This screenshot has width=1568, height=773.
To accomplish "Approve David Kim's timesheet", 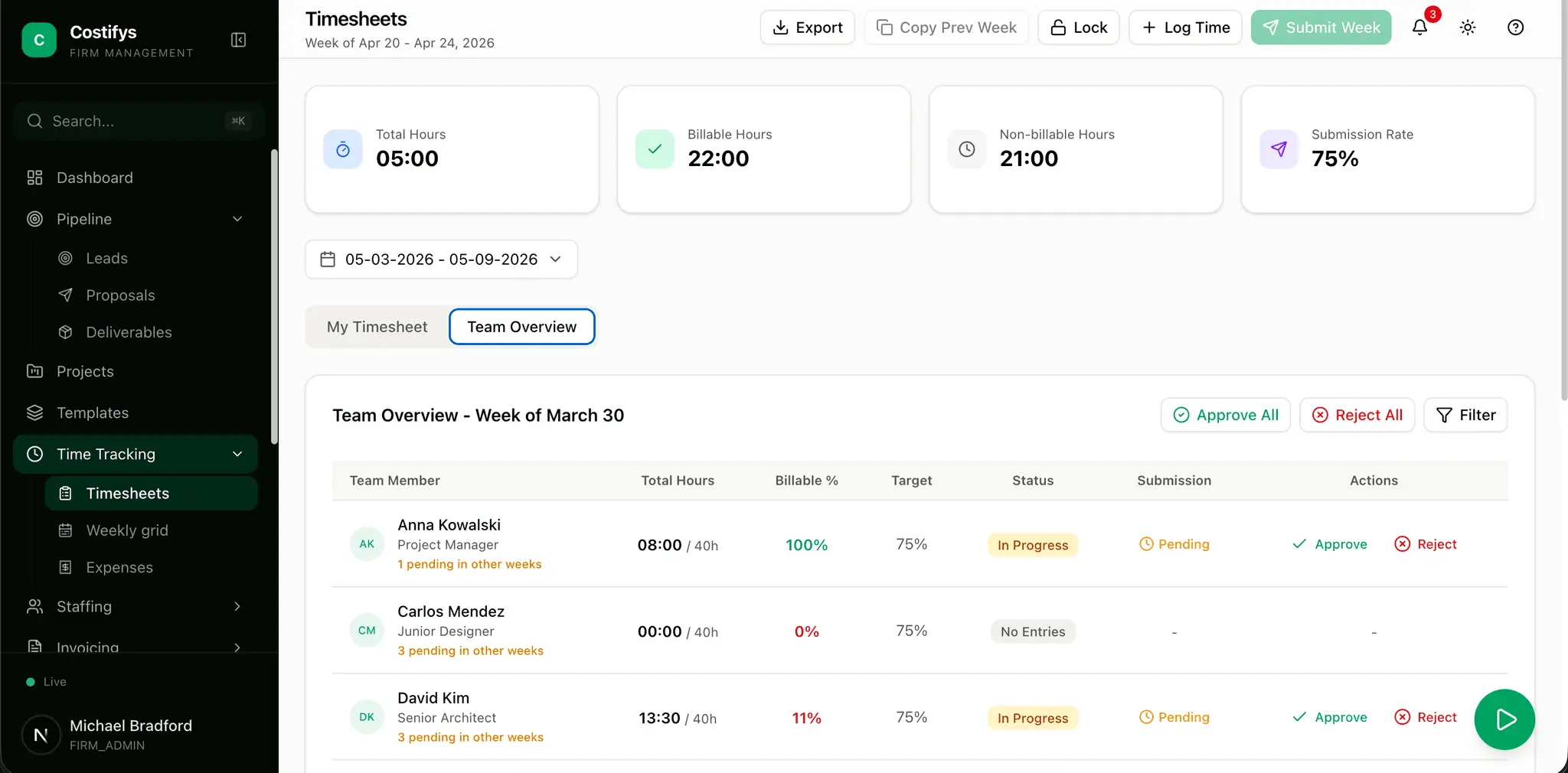I will (1330, 717).
